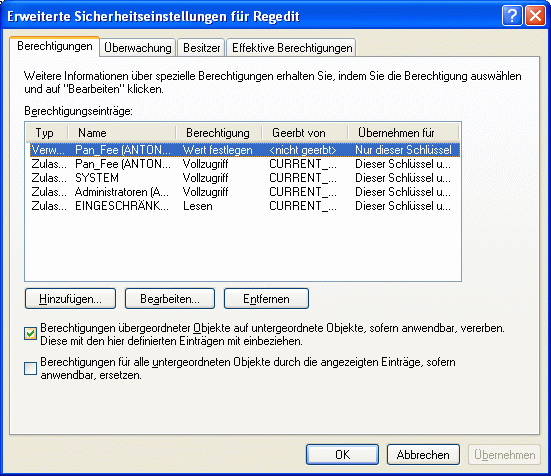Select the Berechtigungen tab
The height and width of the screenshot is (476, 551).
55,46
